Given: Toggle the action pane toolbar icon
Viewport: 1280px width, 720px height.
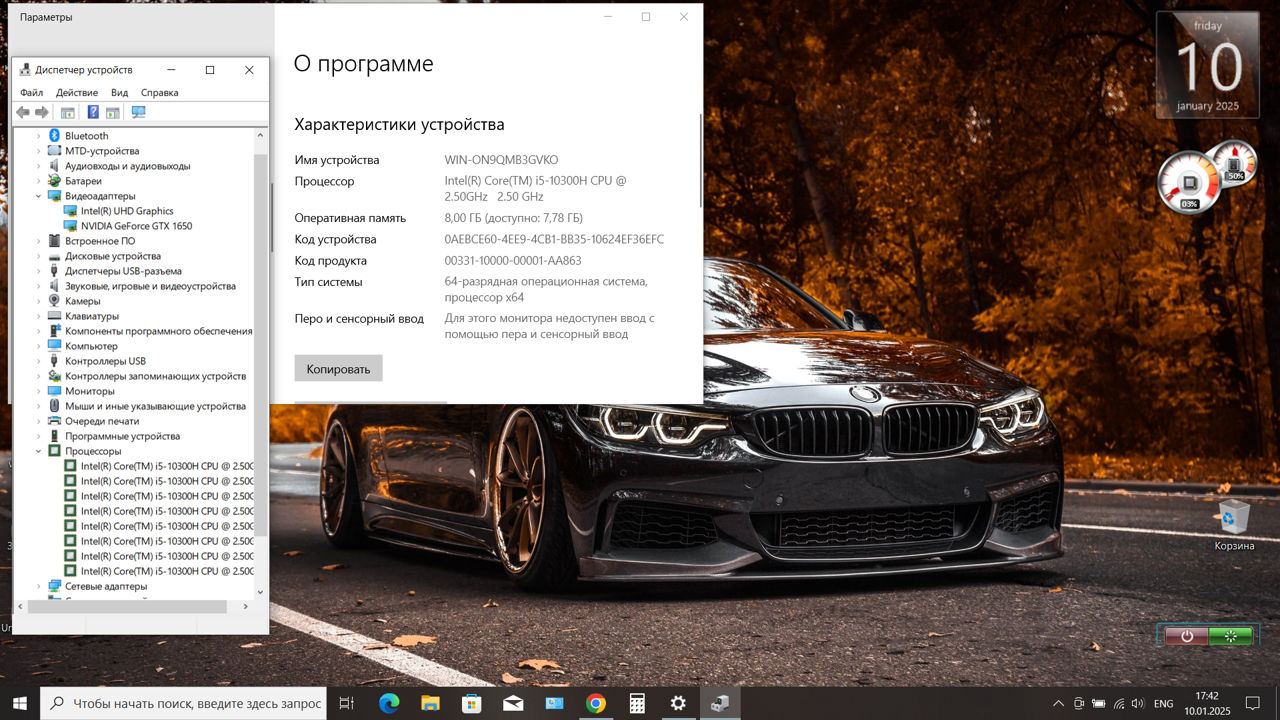Looking at the screenshot, I should (x=113, y=113).
